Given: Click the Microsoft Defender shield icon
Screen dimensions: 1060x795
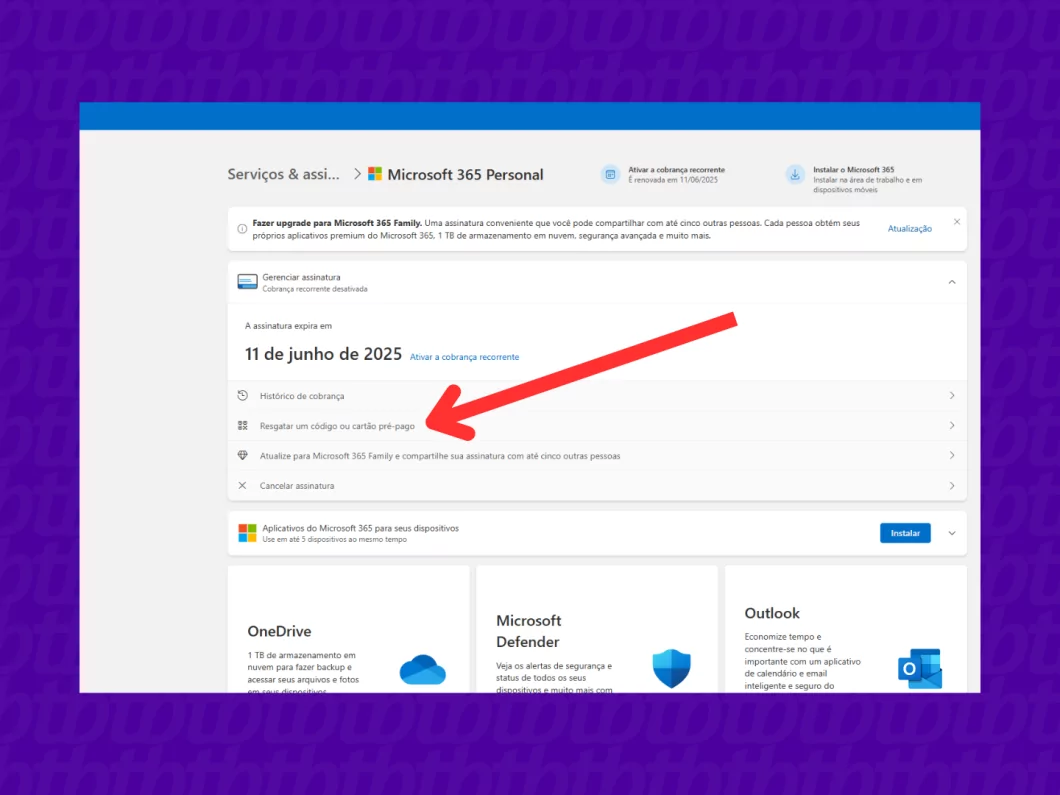Looking at the screenshot, I should click(671, 668).
